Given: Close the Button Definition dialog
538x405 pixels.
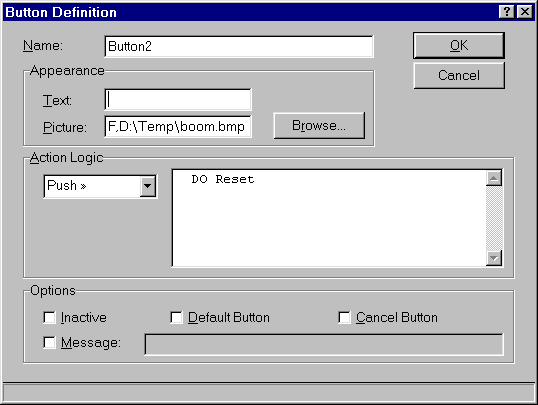Looking at the screenshot, I should point(525,12).
